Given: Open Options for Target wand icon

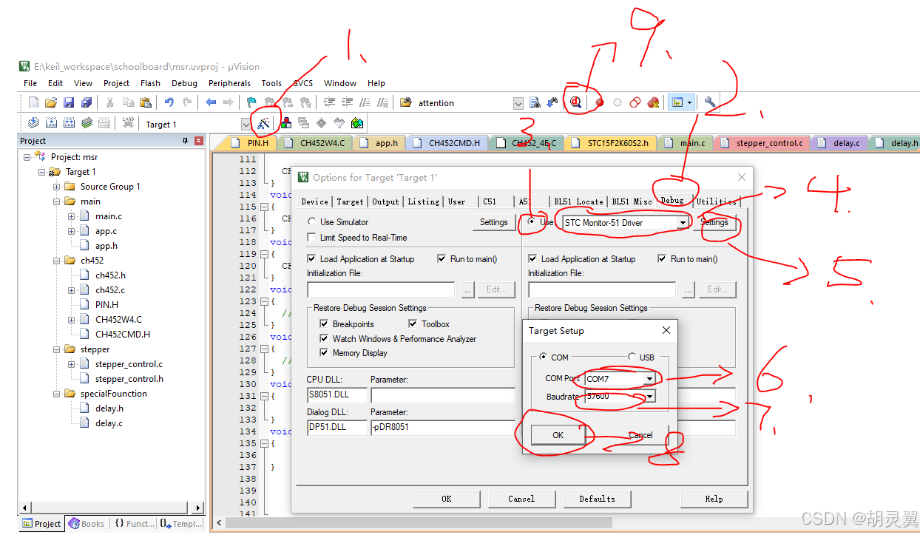Looking at the screenshot, I should pyautogui.click(x=263, y=123).
